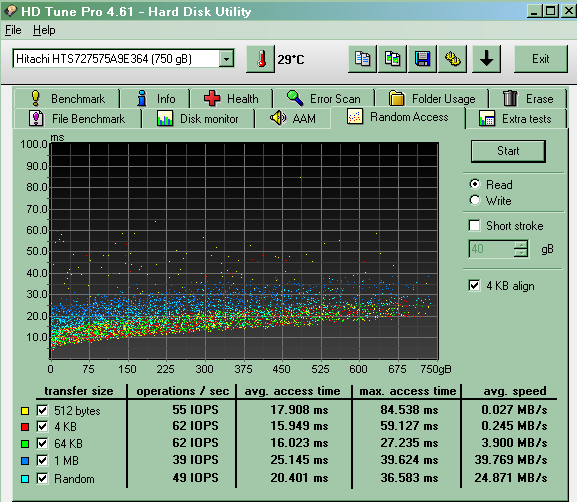Open the options gear wrench icon
The width and height of the screenshot is (577, 502).
[453, 59]
